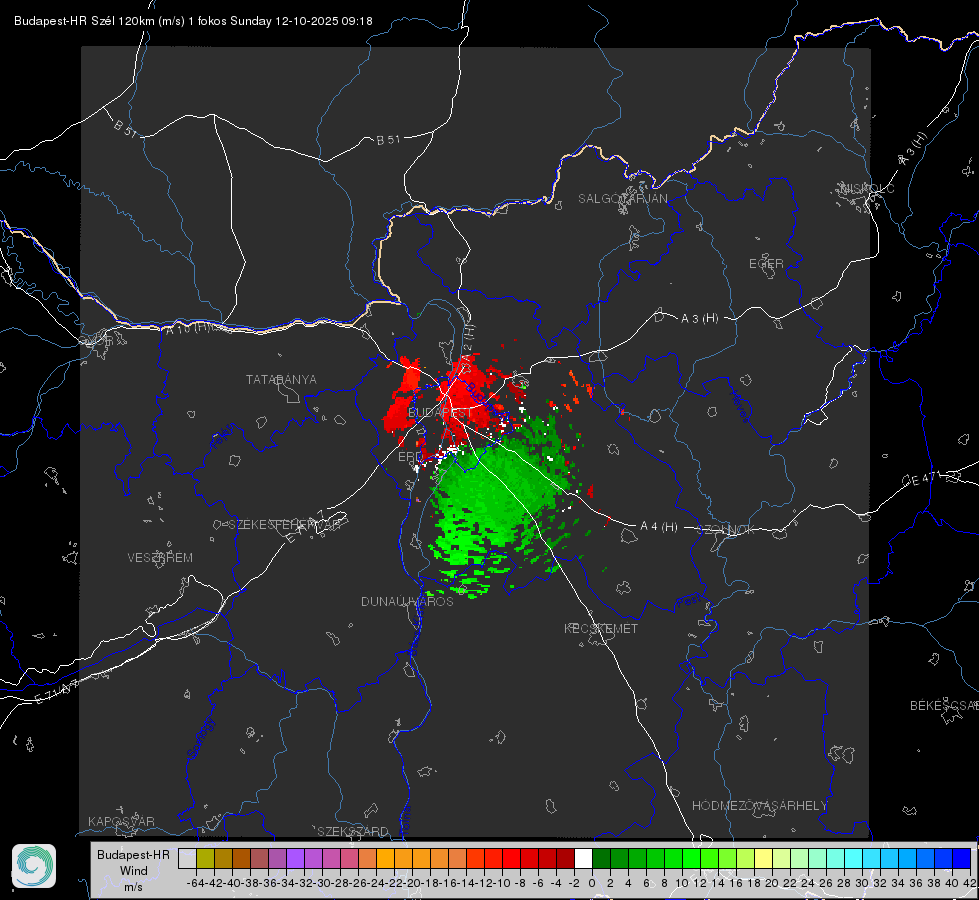
Task: Select the white legend swatch between -2 and 0
Action: (583, 859)
